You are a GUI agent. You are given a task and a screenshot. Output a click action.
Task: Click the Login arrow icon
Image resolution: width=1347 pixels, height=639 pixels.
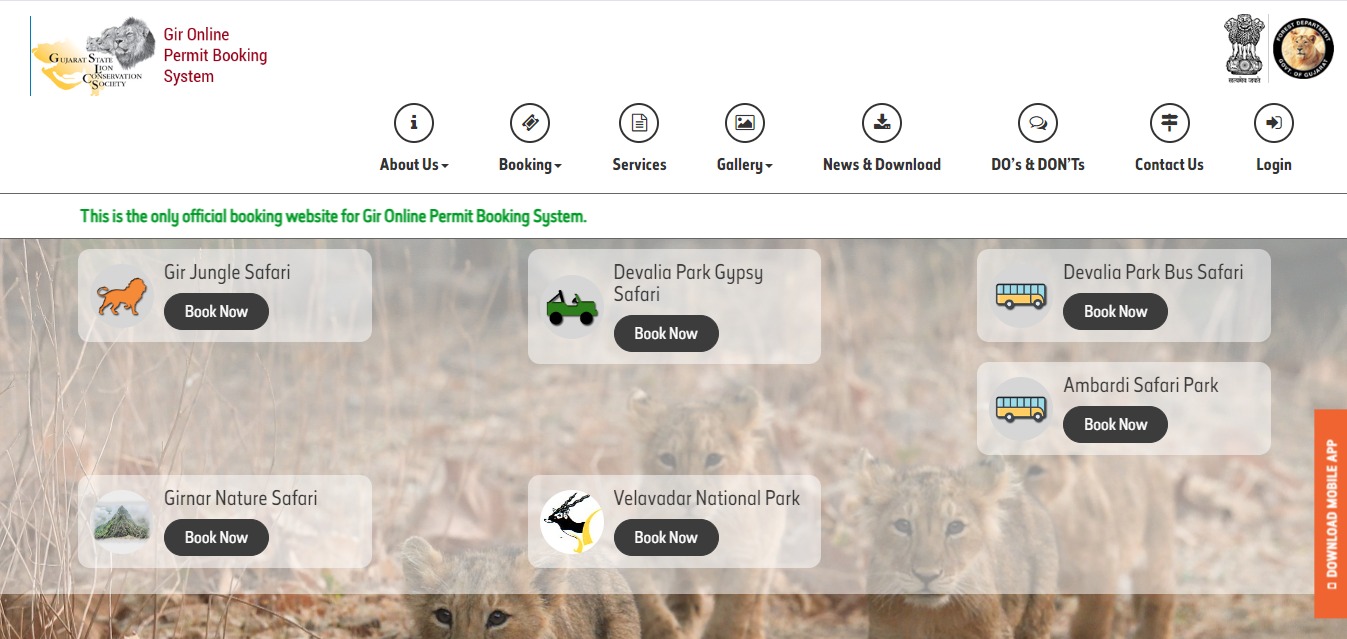(1274, 123)
